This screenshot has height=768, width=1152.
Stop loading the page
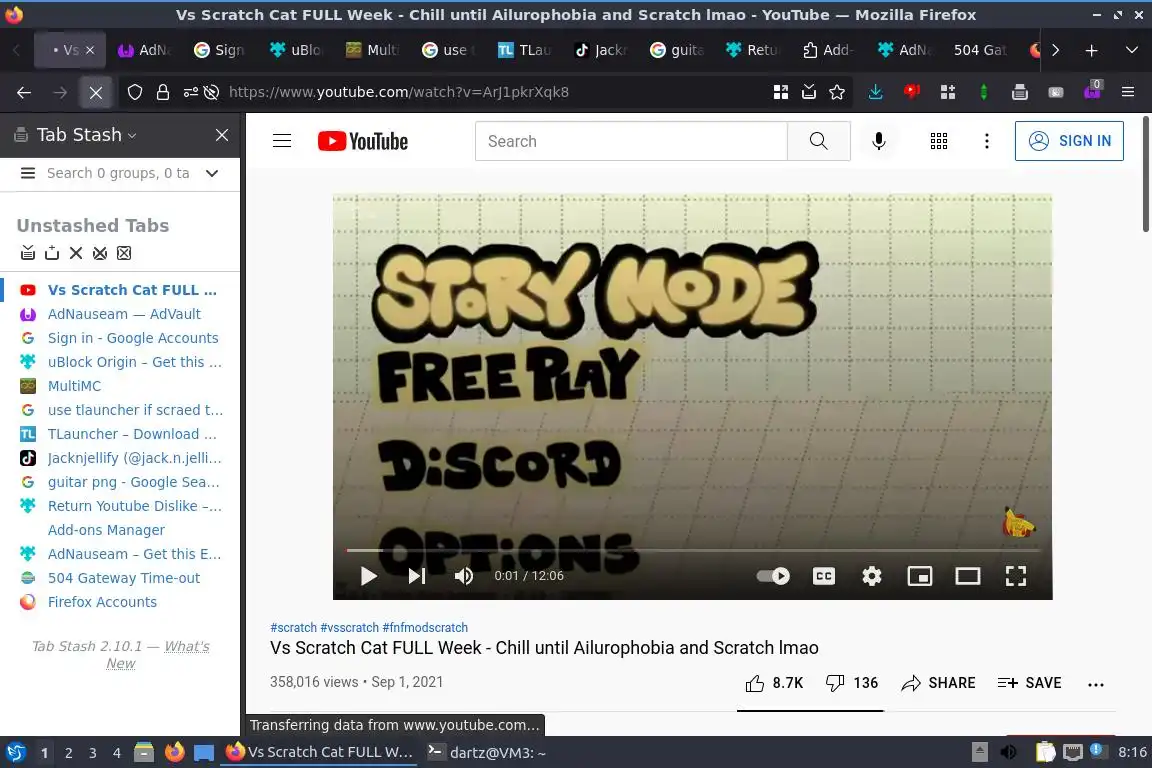96,93
